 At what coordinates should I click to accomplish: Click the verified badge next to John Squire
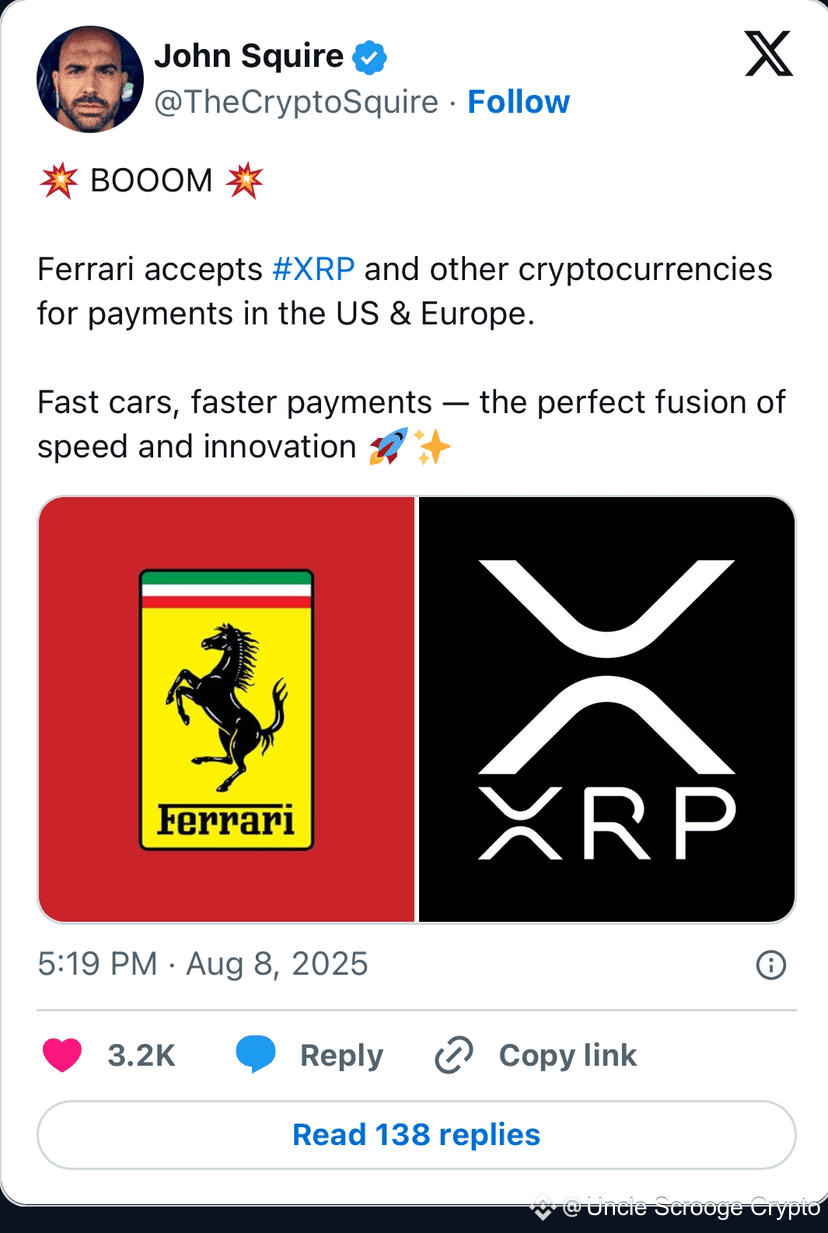pos(369,57)
